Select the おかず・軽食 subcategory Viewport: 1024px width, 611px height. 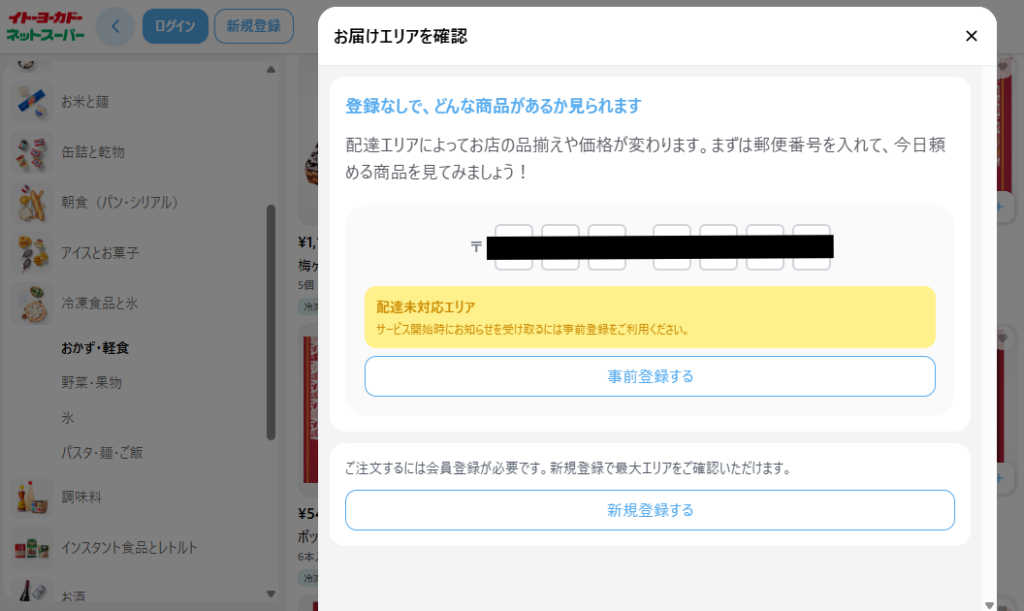[95, 348]
